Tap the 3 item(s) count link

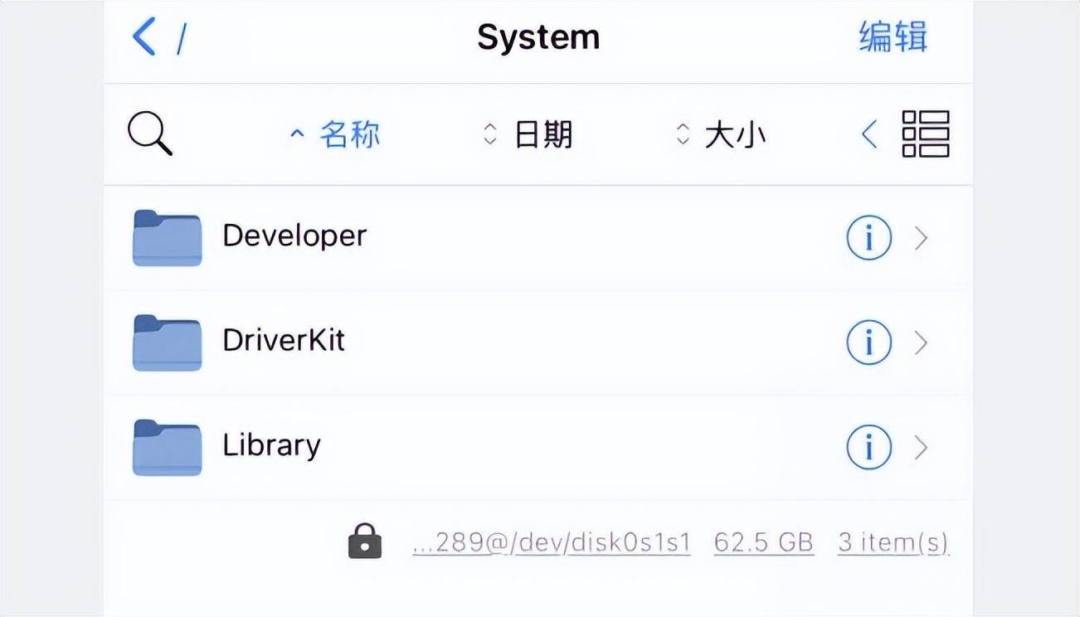pyautogui.click(x=893, y=543)
